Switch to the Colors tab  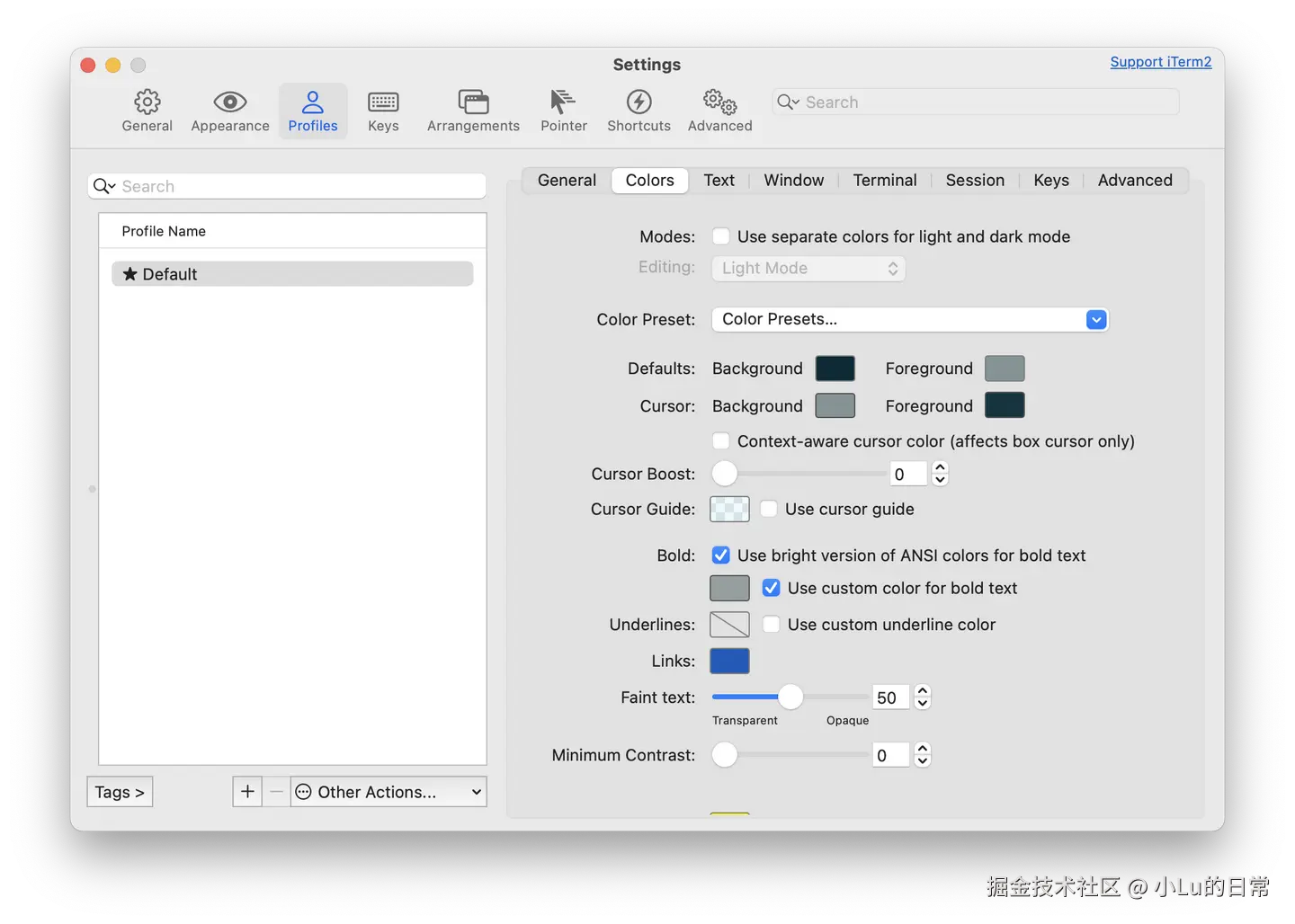pos(650,181)
